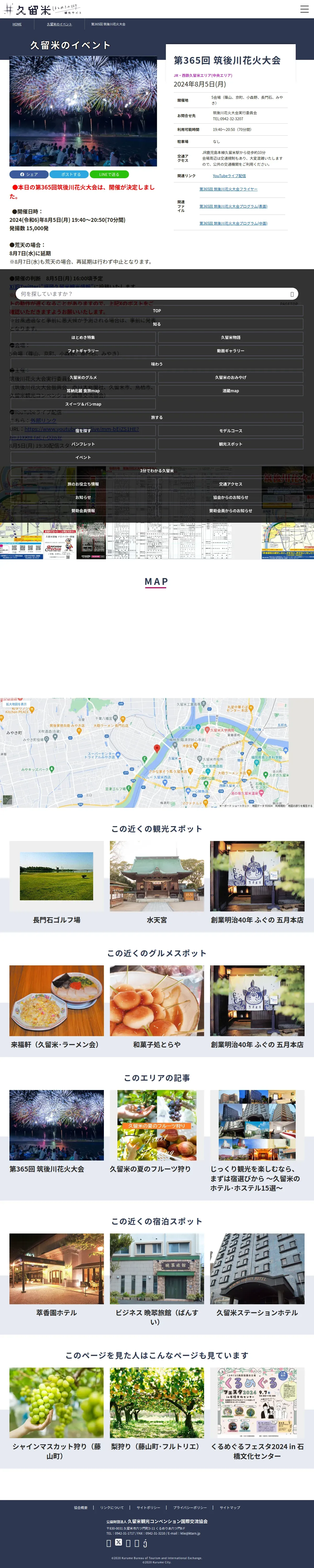Open フォトギャラリー menu item

(x=83, y=351)
